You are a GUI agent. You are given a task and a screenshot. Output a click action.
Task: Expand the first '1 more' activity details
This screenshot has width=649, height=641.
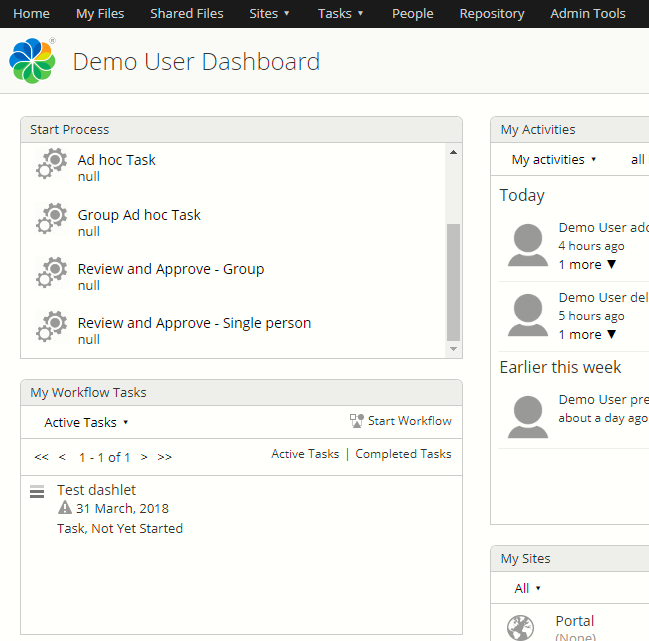(587, 265)
